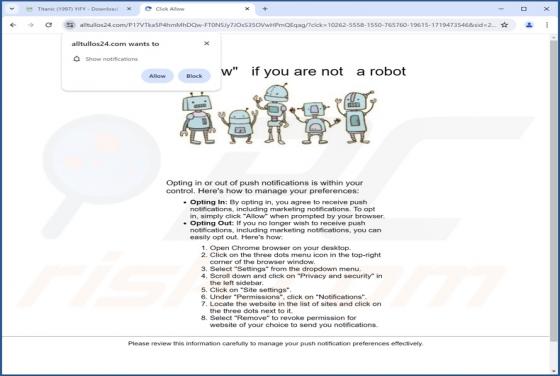Click the 'Opting Out:' bullet text
This screenshot has height=376, width=560.
tap(211, 223)
